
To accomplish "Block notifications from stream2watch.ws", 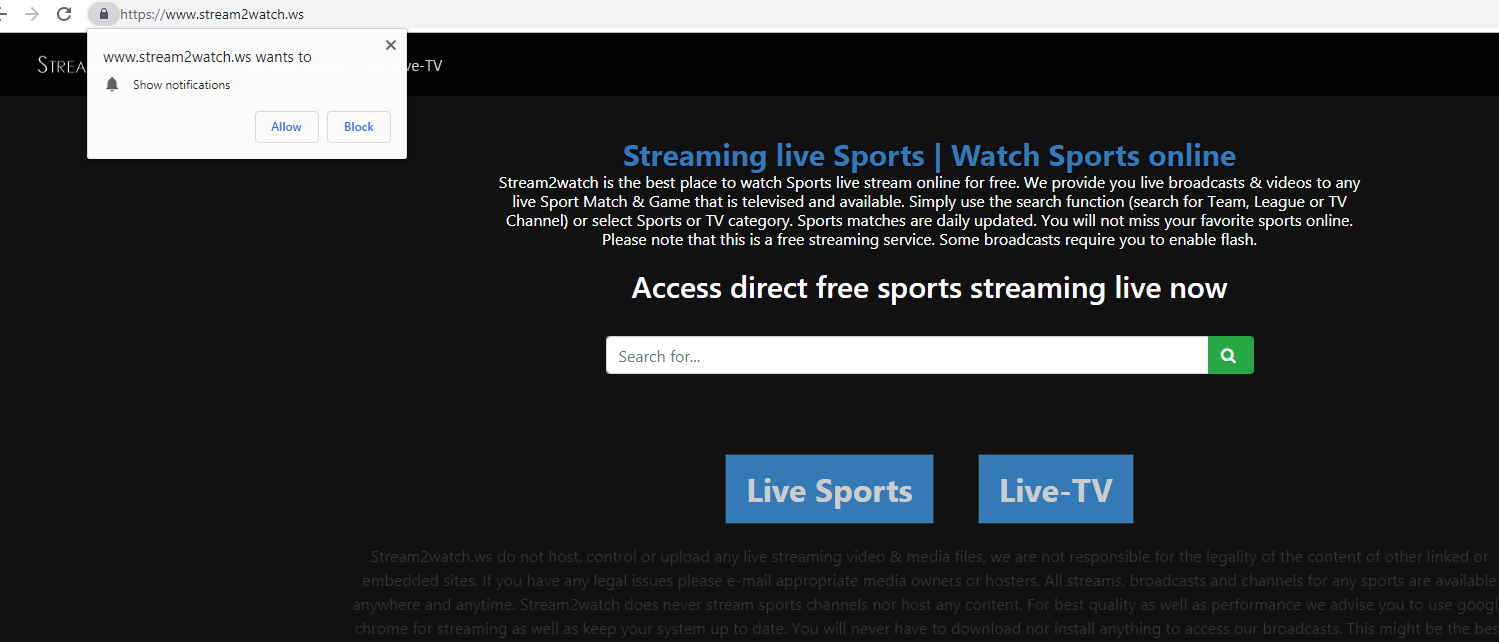I will tap(358, 127).
